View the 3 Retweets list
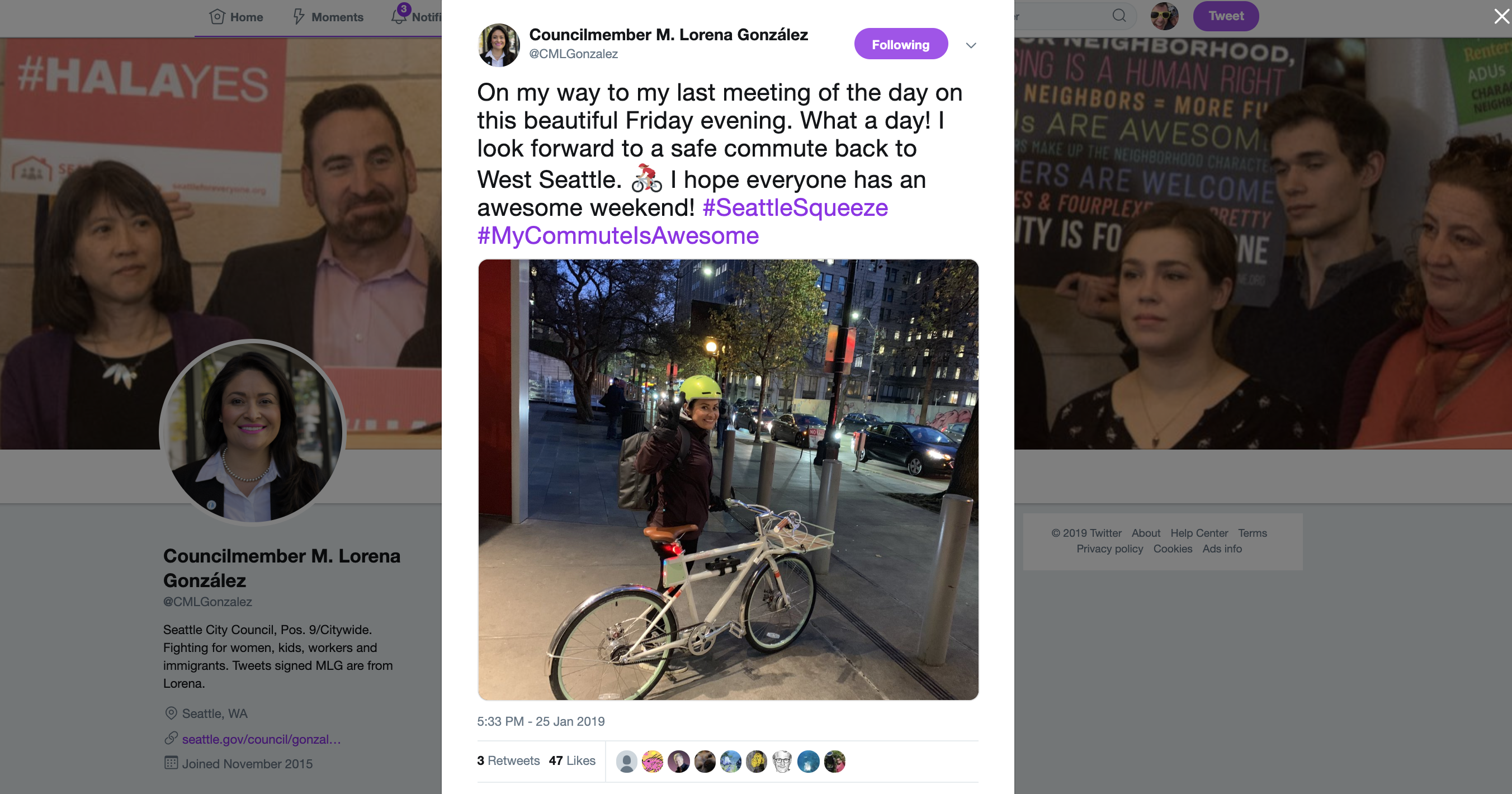This screenshot has height=794, width=1512. (x=508, y=760)
